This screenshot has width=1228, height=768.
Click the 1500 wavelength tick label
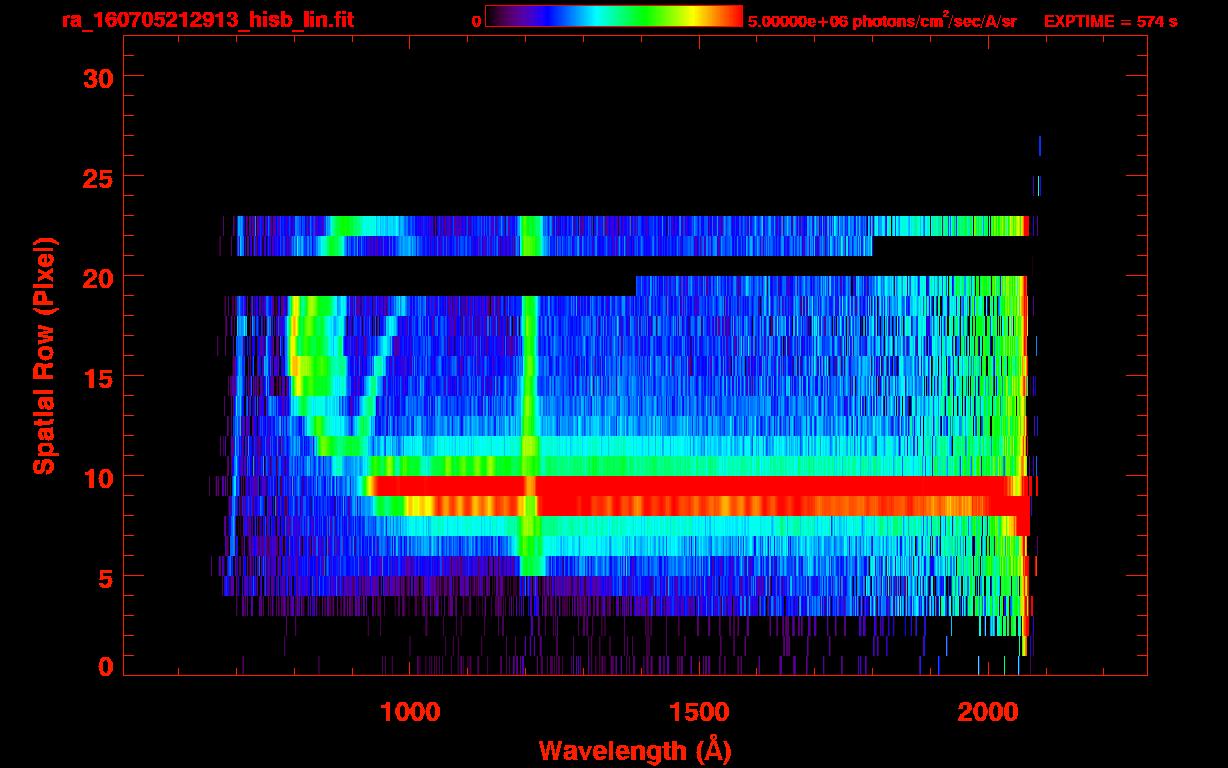pos(698,712)
